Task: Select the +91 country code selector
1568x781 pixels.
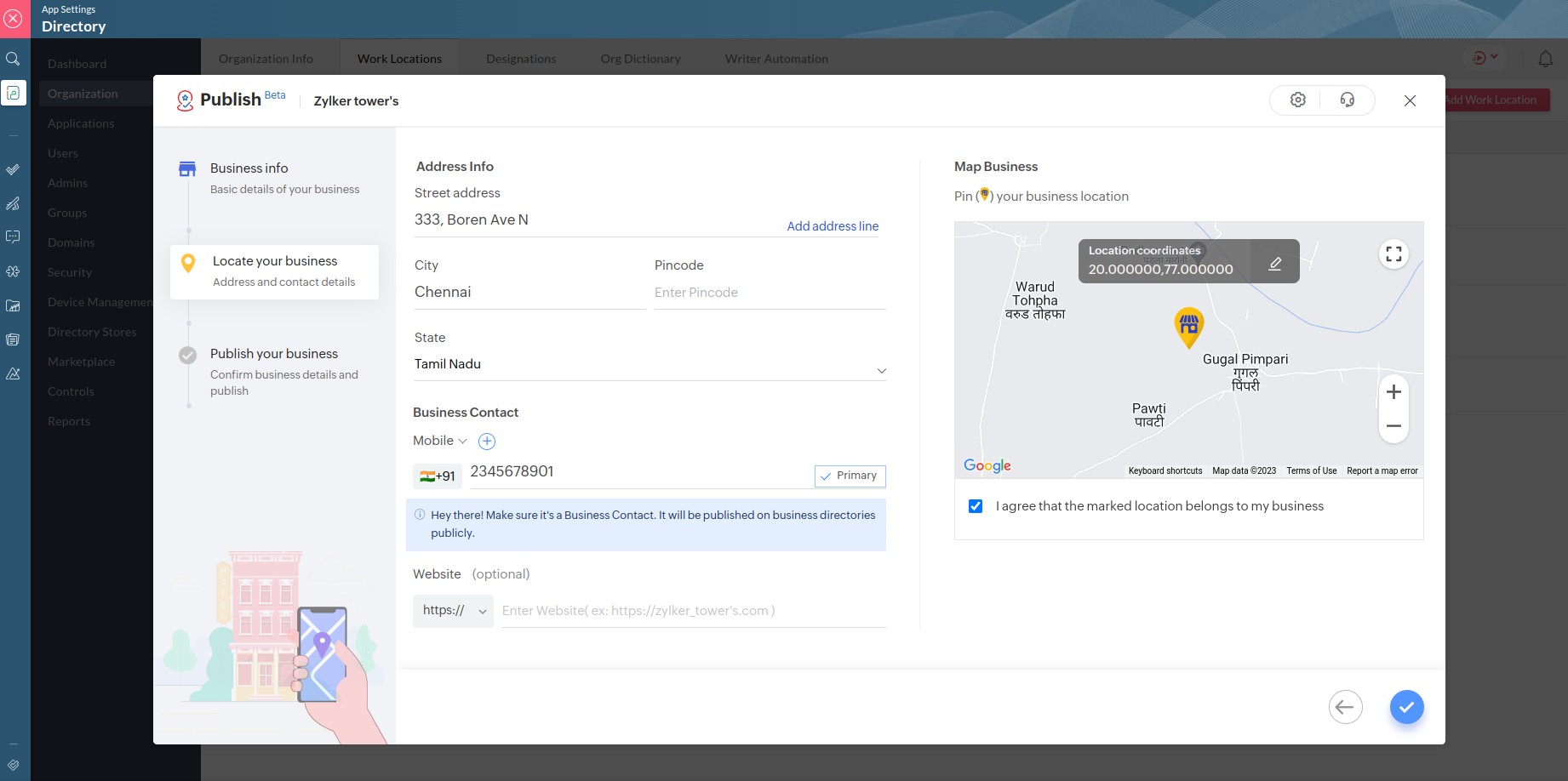Action: coord(438,476)
